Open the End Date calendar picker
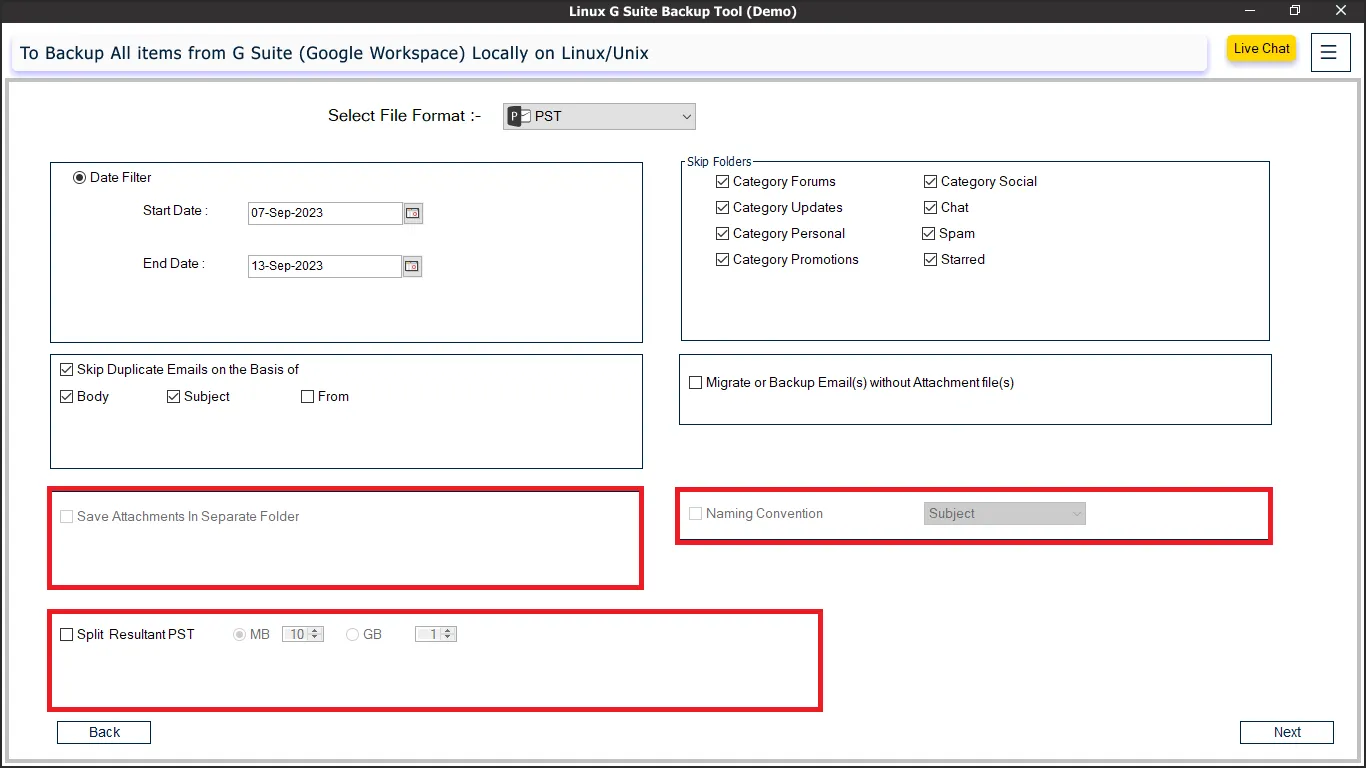Viewport: 1366px width, 768px height. click(412, 266)
